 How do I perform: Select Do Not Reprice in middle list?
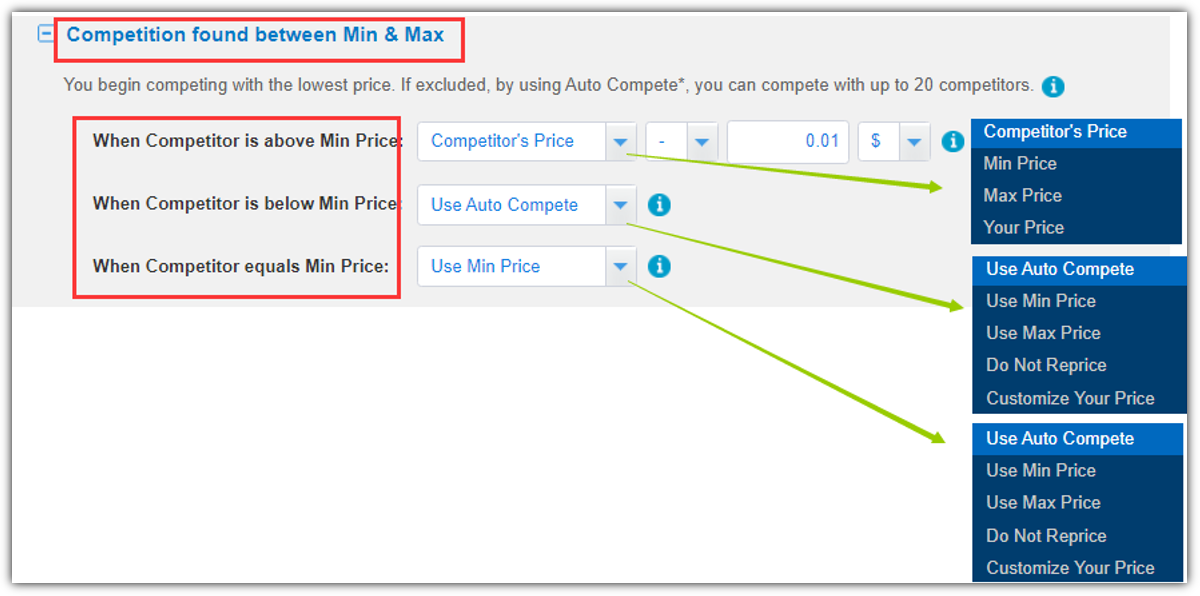[1046, 366]
